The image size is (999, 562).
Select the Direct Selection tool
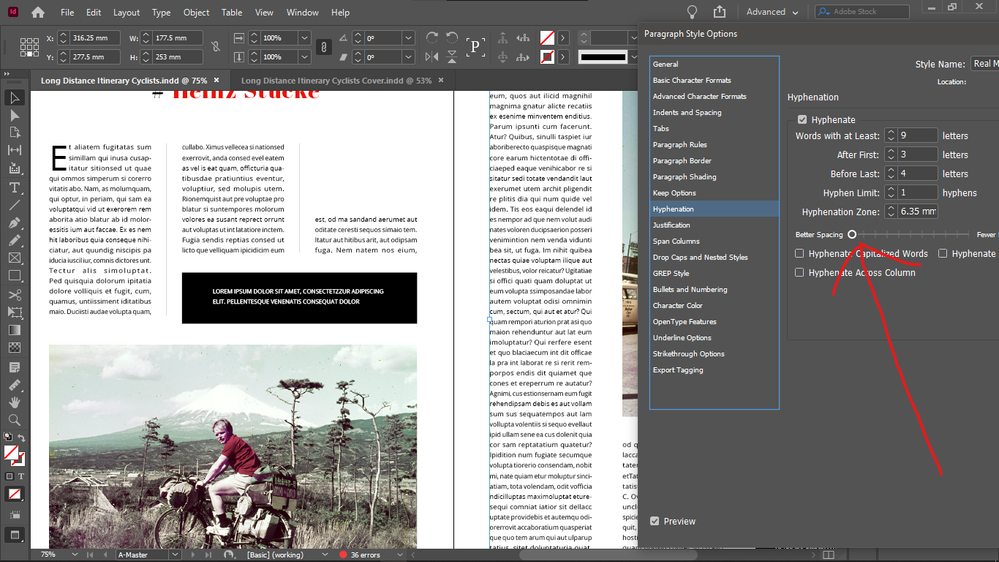click(14, 115)
